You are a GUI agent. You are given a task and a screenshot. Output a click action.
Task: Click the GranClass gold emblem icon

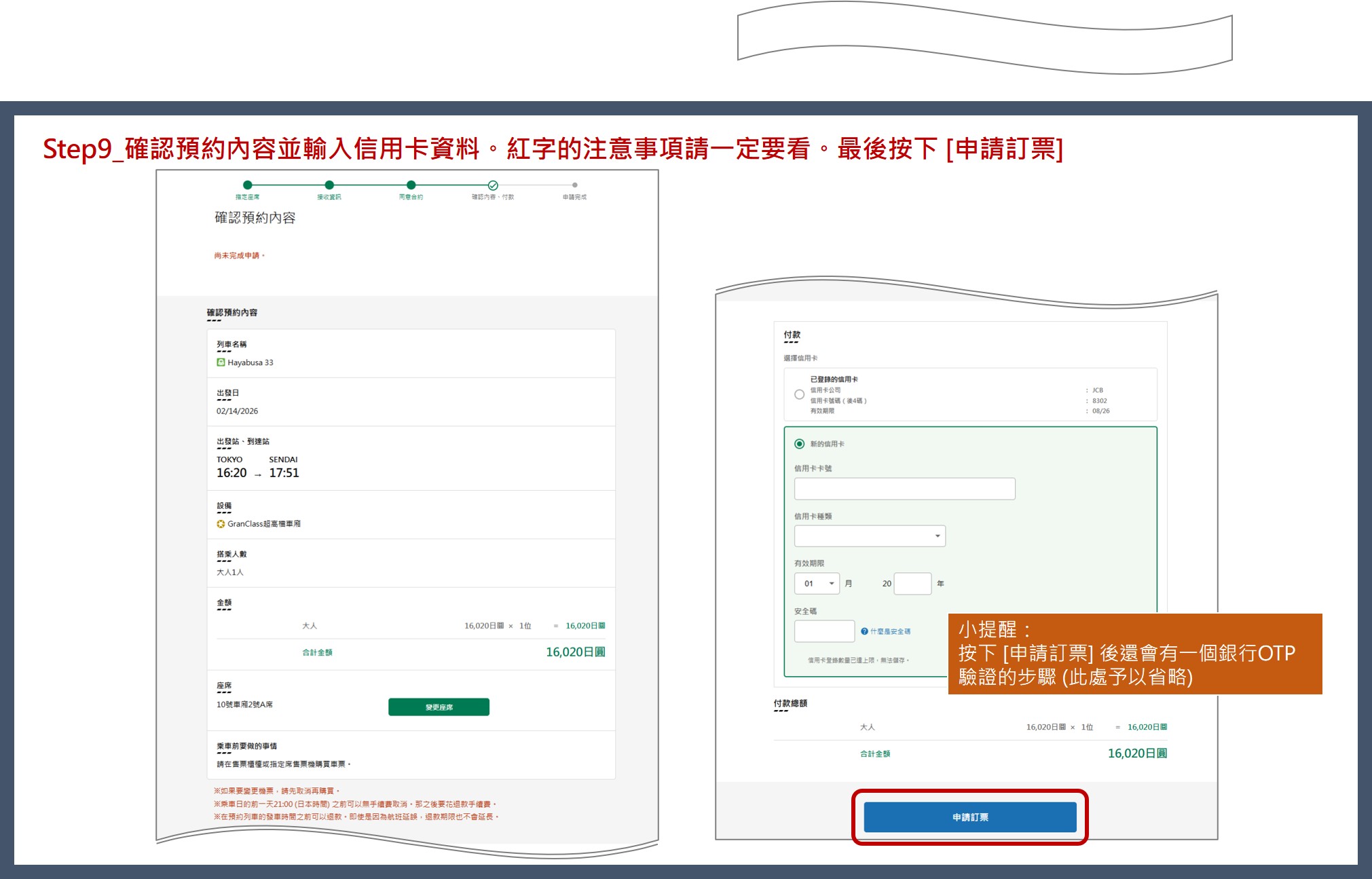coord(221,524)
